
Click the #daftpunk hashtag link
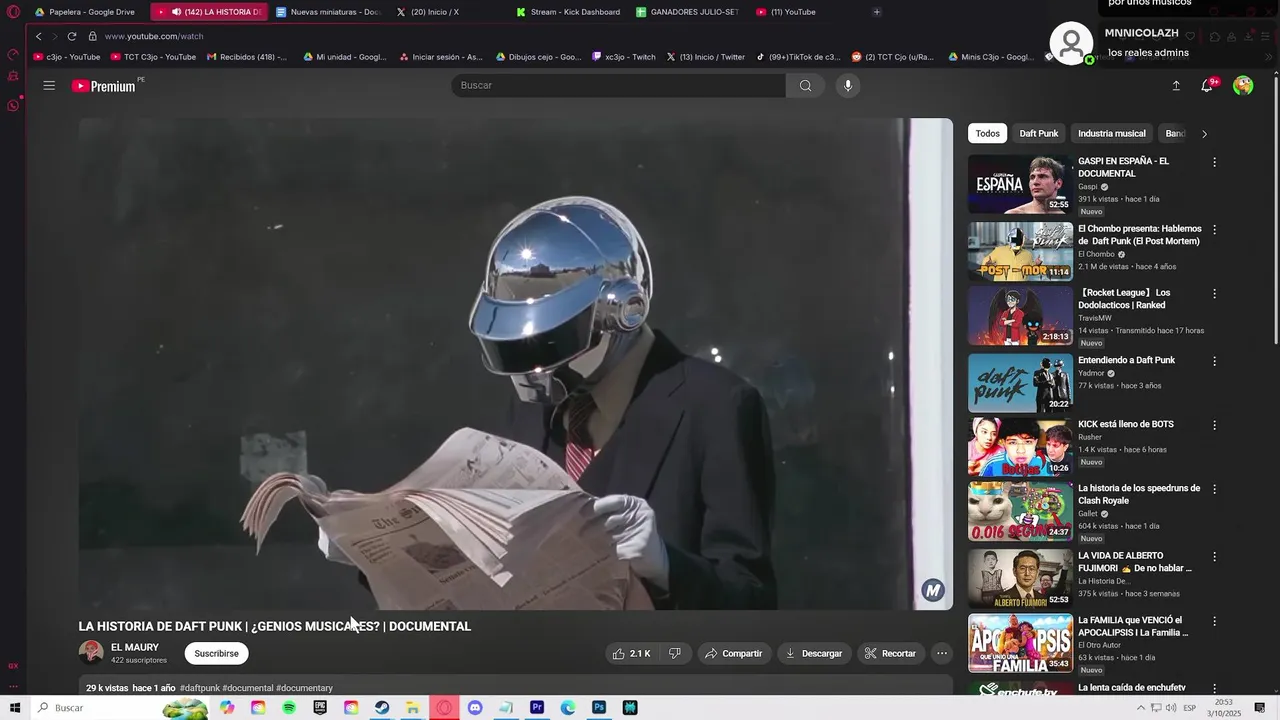point(200,688)
